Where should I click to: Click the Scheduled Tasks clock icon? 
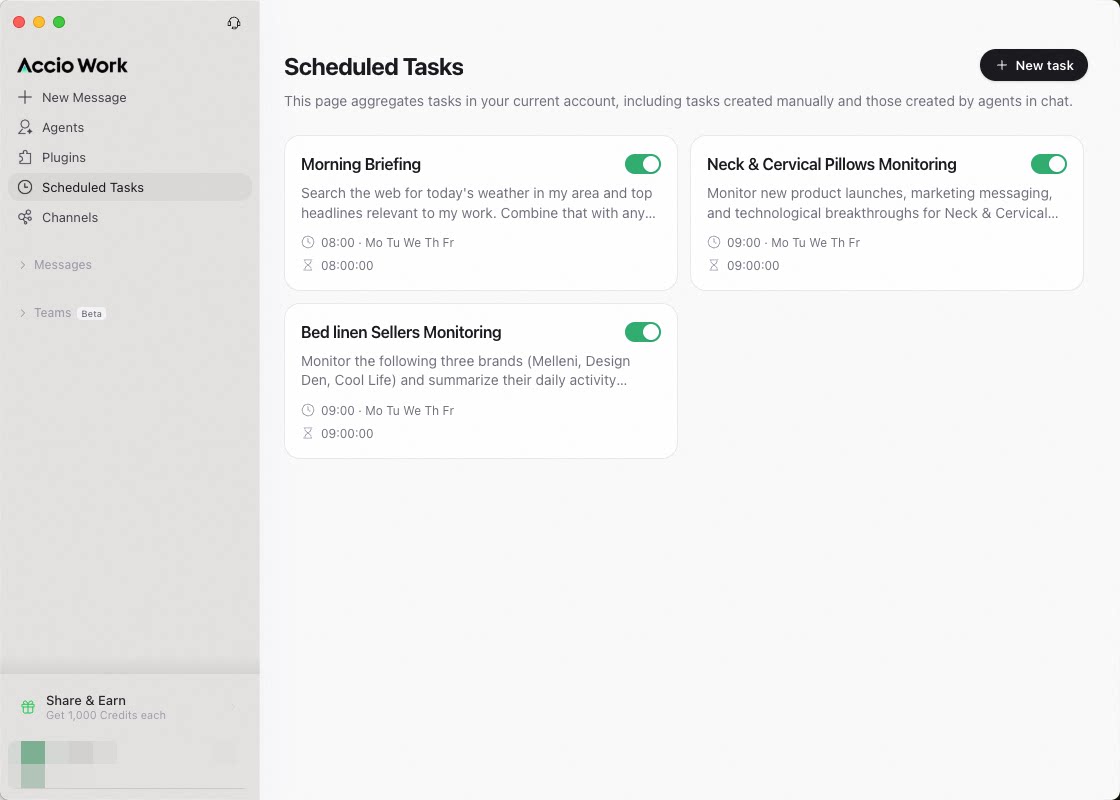[25, 187]
